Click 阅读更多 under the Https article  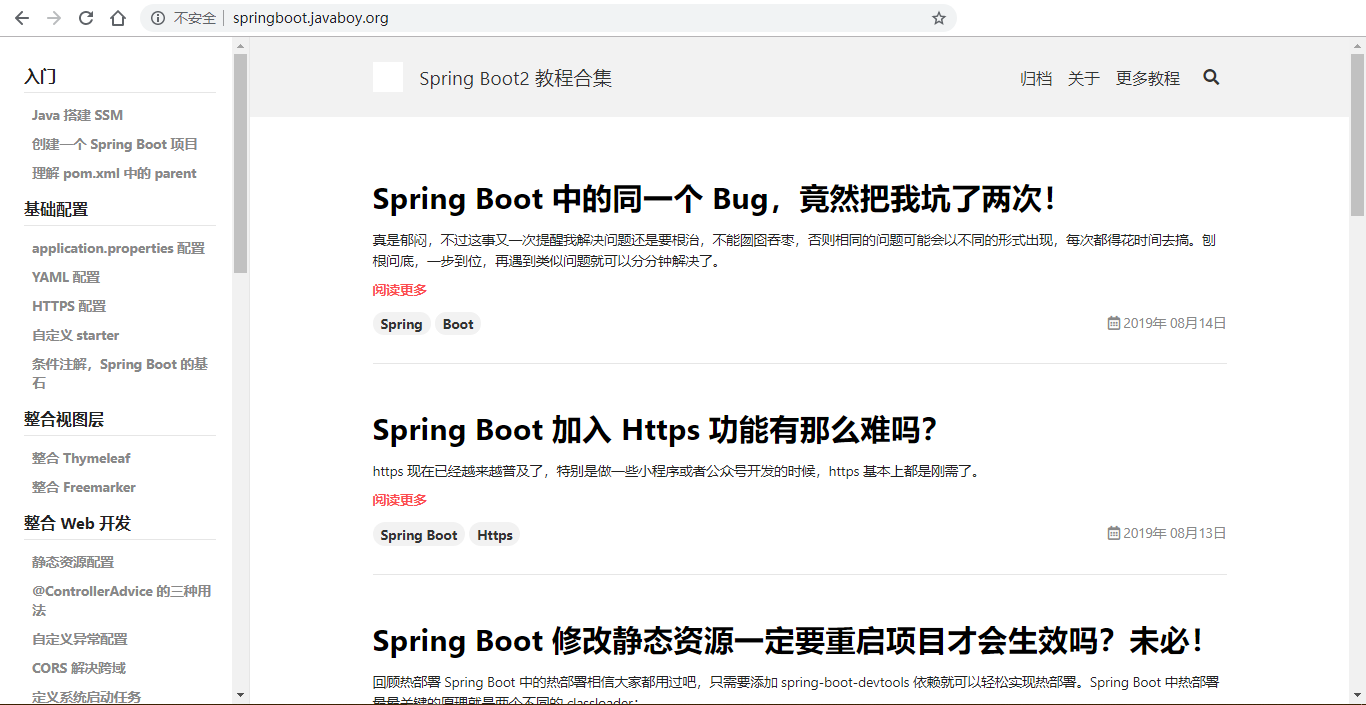pos(400,500)
